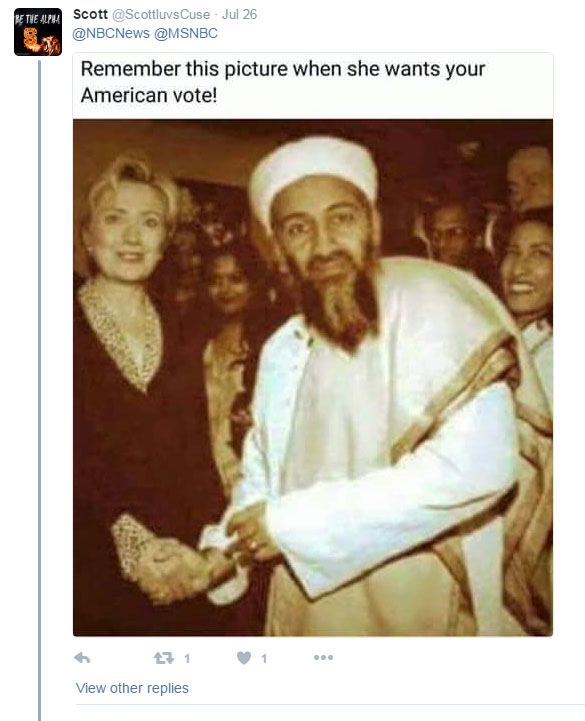Open the Jul 26 timestamp permalink
The image size is (585, 721).
click(x=240, y=14)
